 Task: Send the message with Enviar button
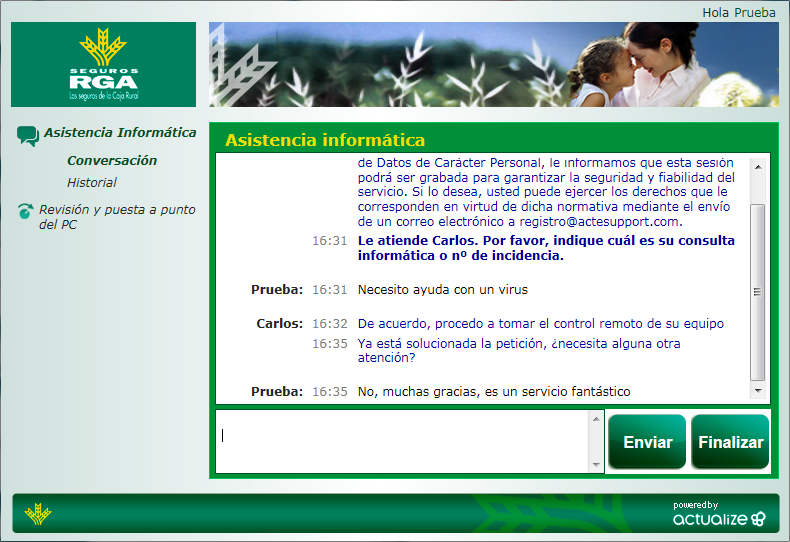pyautogui.click(x=647, y=442)
